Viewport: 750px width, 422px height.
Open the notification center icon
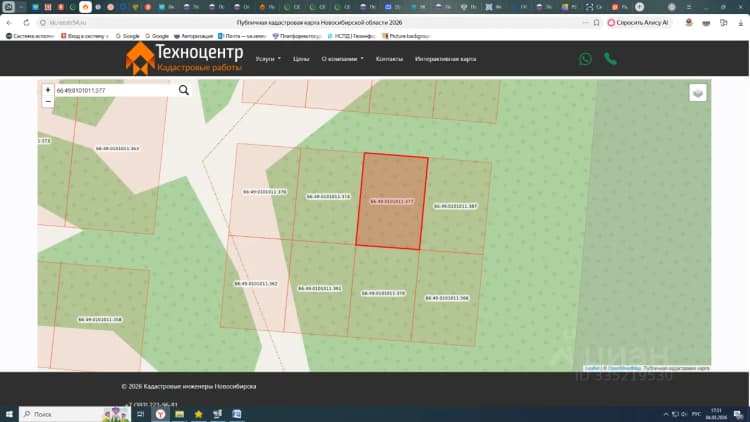tap(739, 414)
